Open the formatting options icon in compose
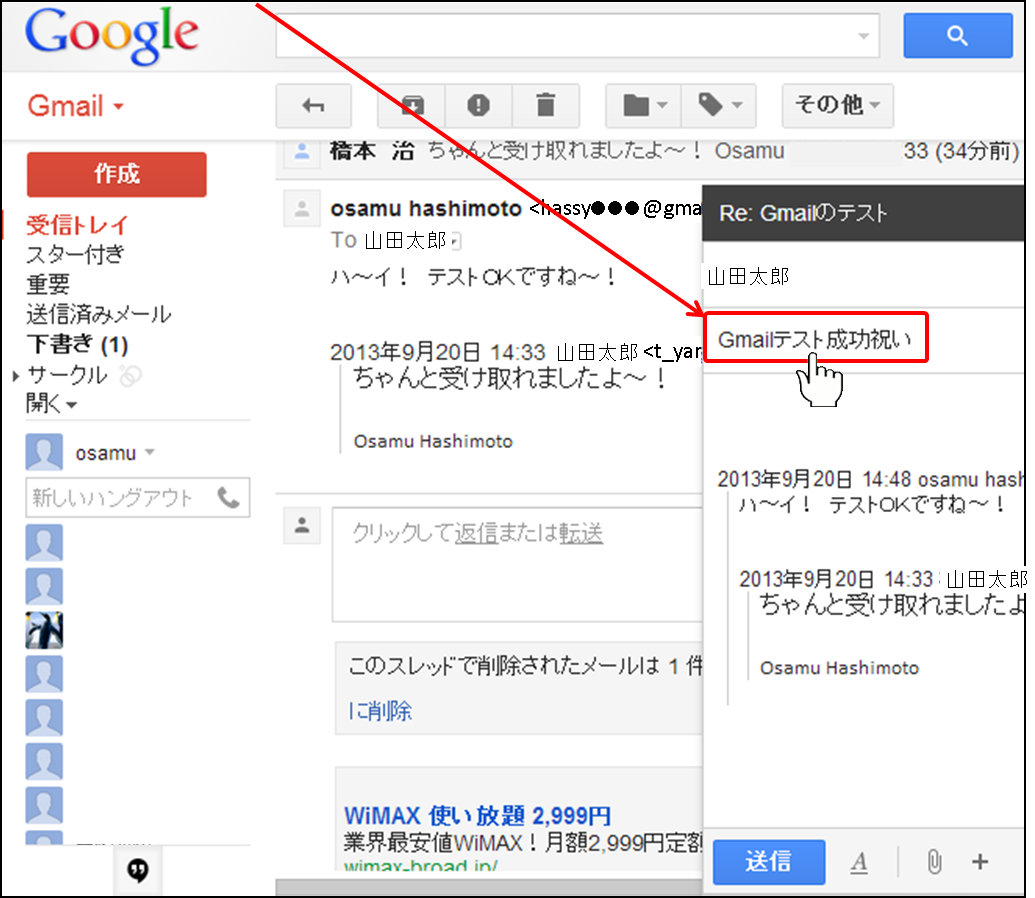 pyautogui.click(x=859, y=862)
